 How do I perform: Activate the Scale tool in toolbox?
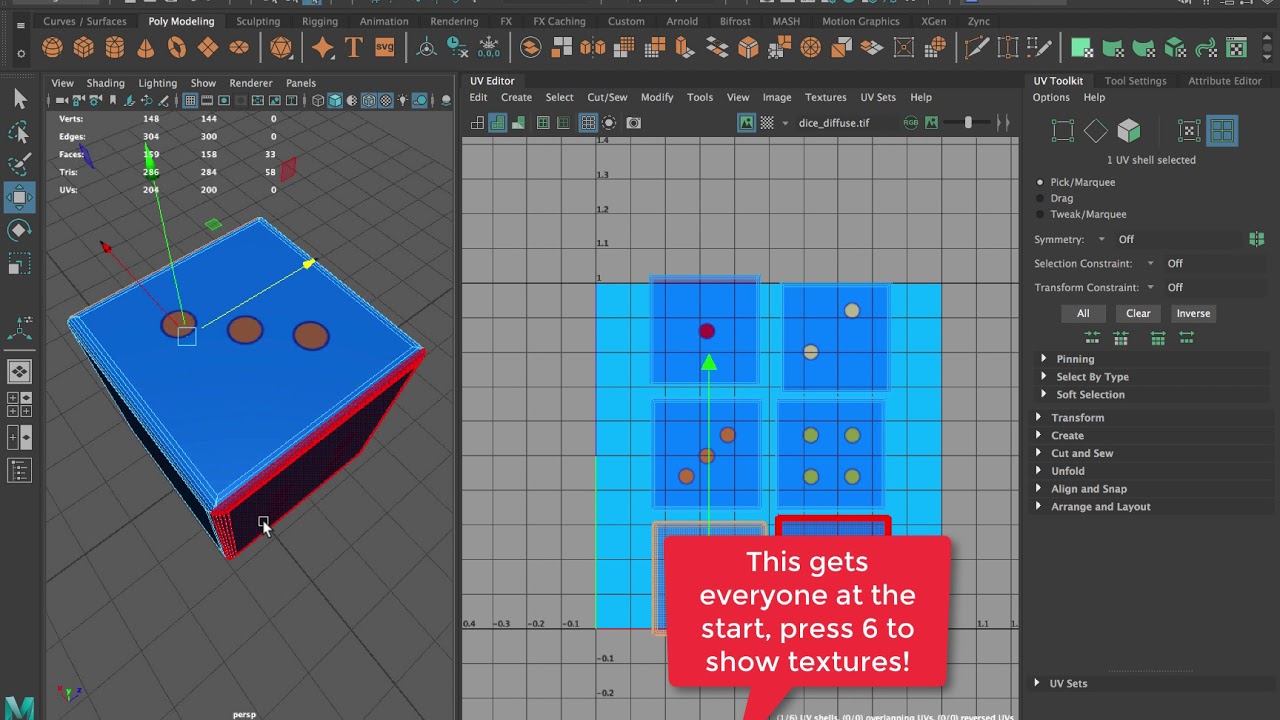19,265
